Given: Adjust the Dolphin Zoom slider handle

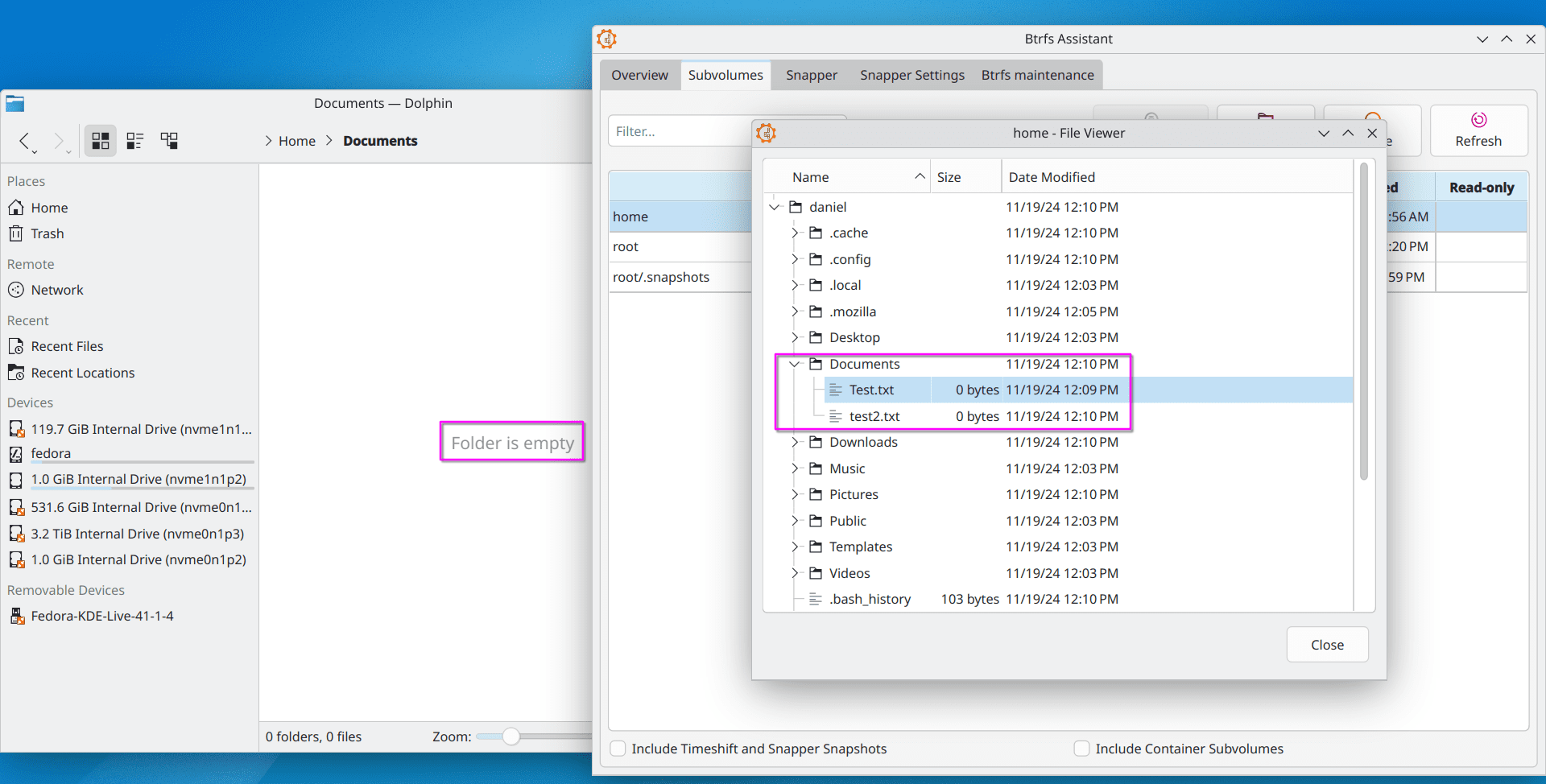Looking at the screenshot, I should click(511, 737).
